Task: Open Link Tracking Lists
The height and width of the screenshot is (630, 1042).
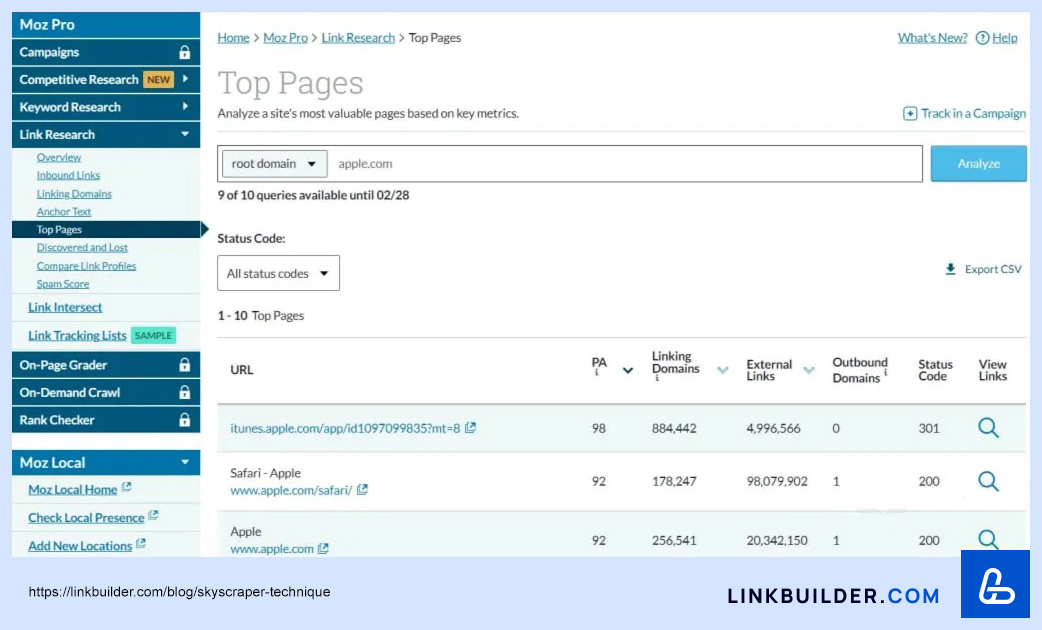Action: coord(77,336)
